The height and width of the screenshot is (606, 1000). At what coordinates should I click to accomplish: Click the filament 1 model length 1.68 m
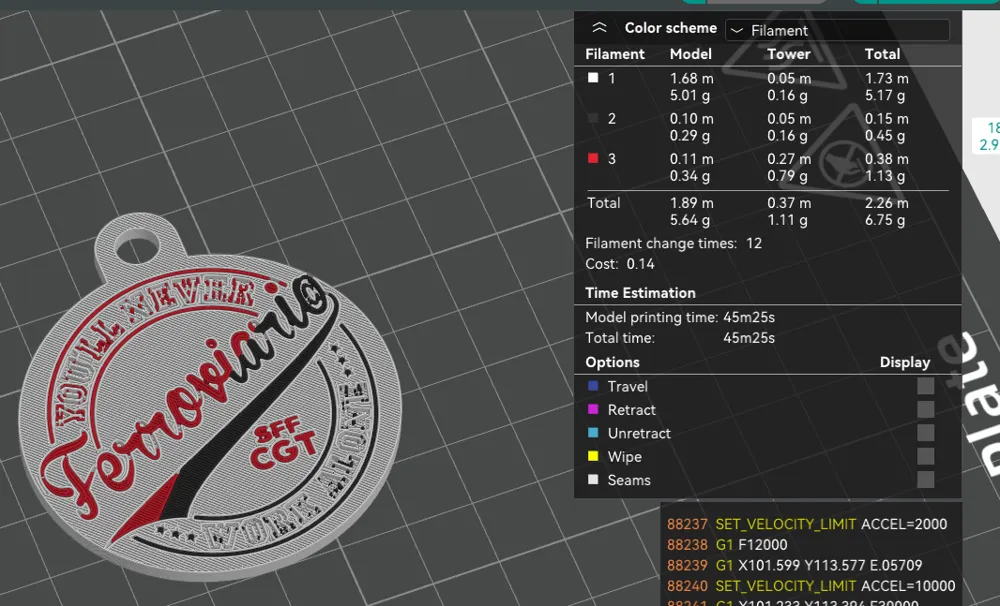[691, 78]
